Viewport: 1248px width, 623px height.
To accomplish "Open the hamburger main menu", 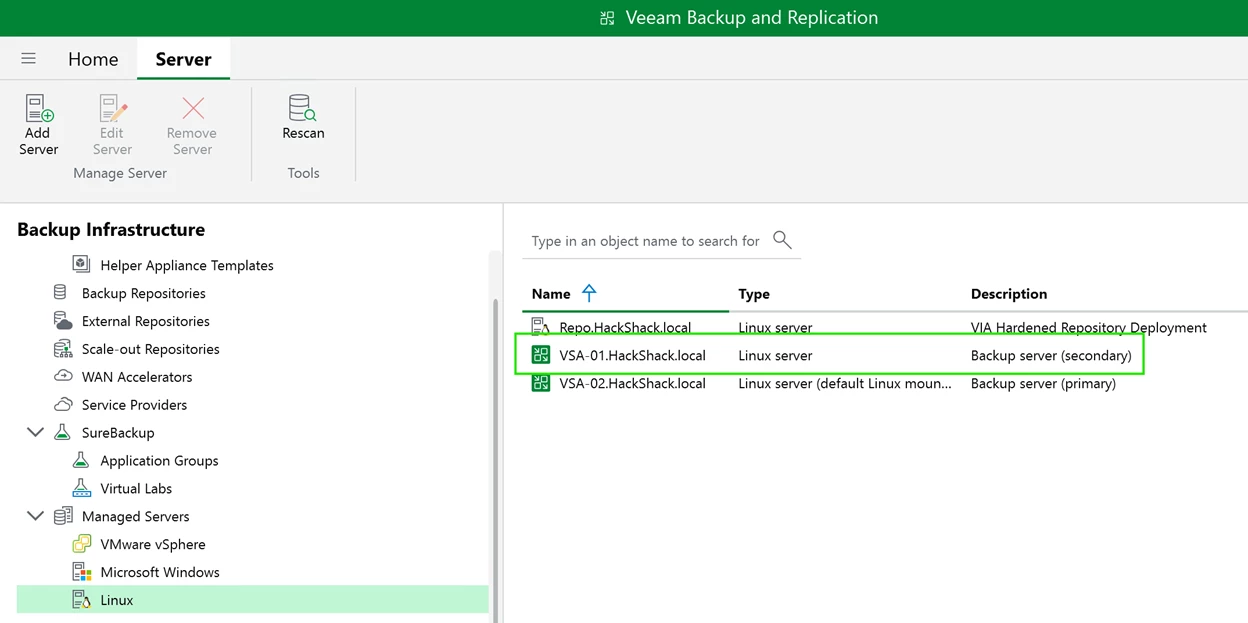I will (x=29, y=59).
